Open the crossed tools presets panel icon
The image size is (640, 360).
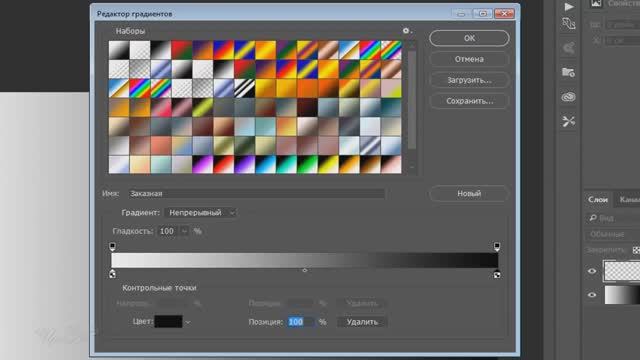pyautogui.click(x=568, y=121)
